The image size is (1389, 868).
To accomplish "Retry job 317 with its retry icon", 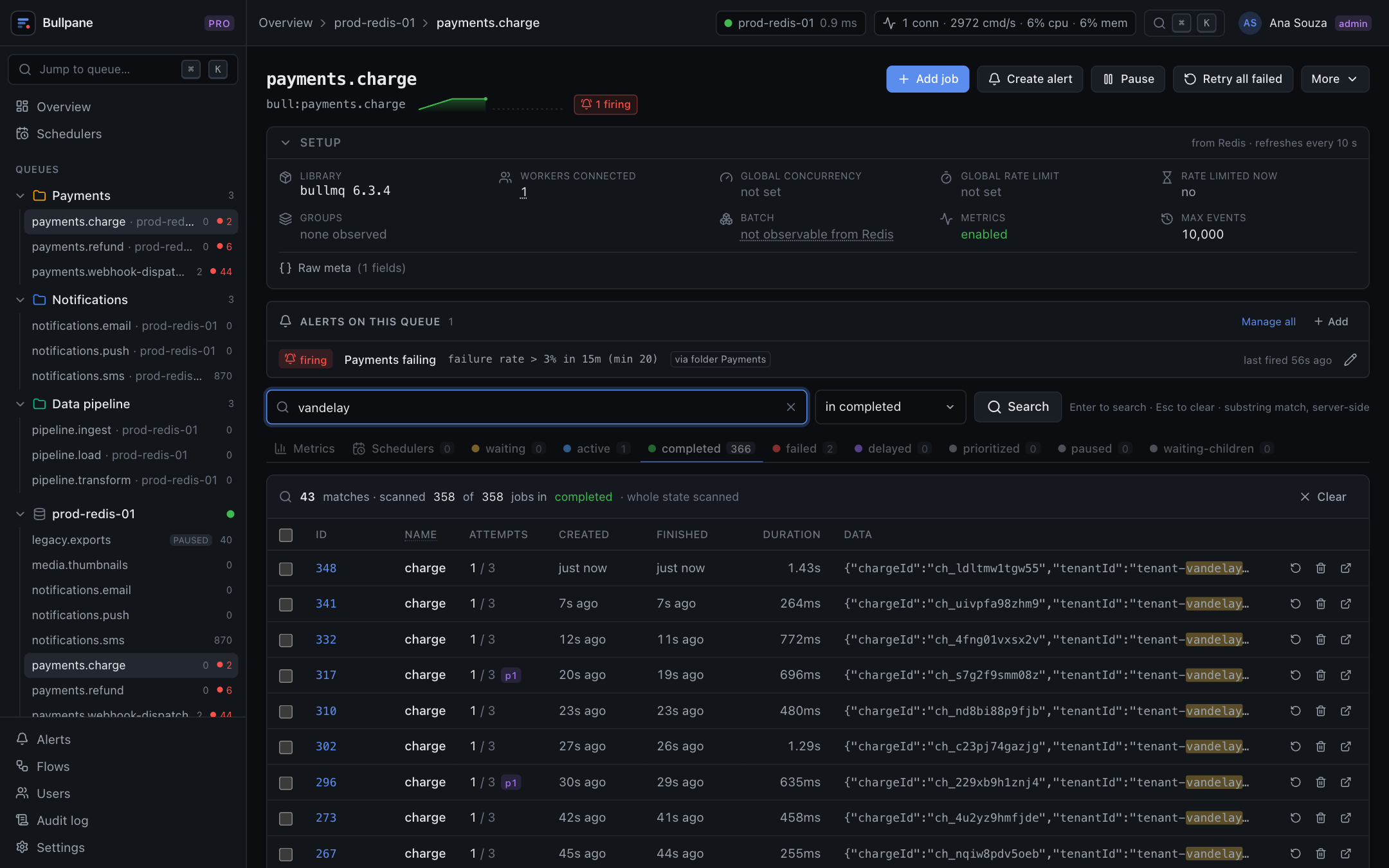I will coord(1296,675).
